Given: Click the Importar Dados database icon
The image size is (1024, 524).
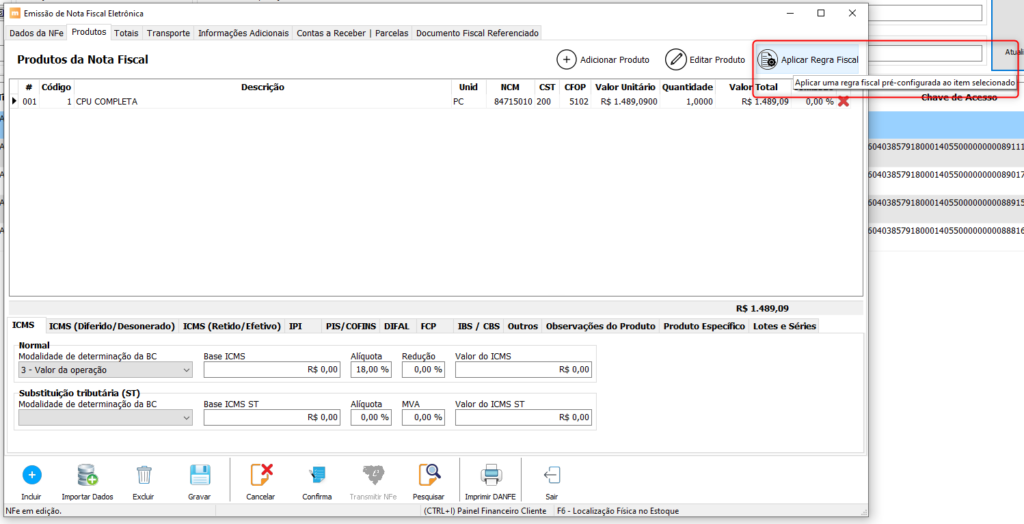Looking at the screenshot, I should pos(87,474).
